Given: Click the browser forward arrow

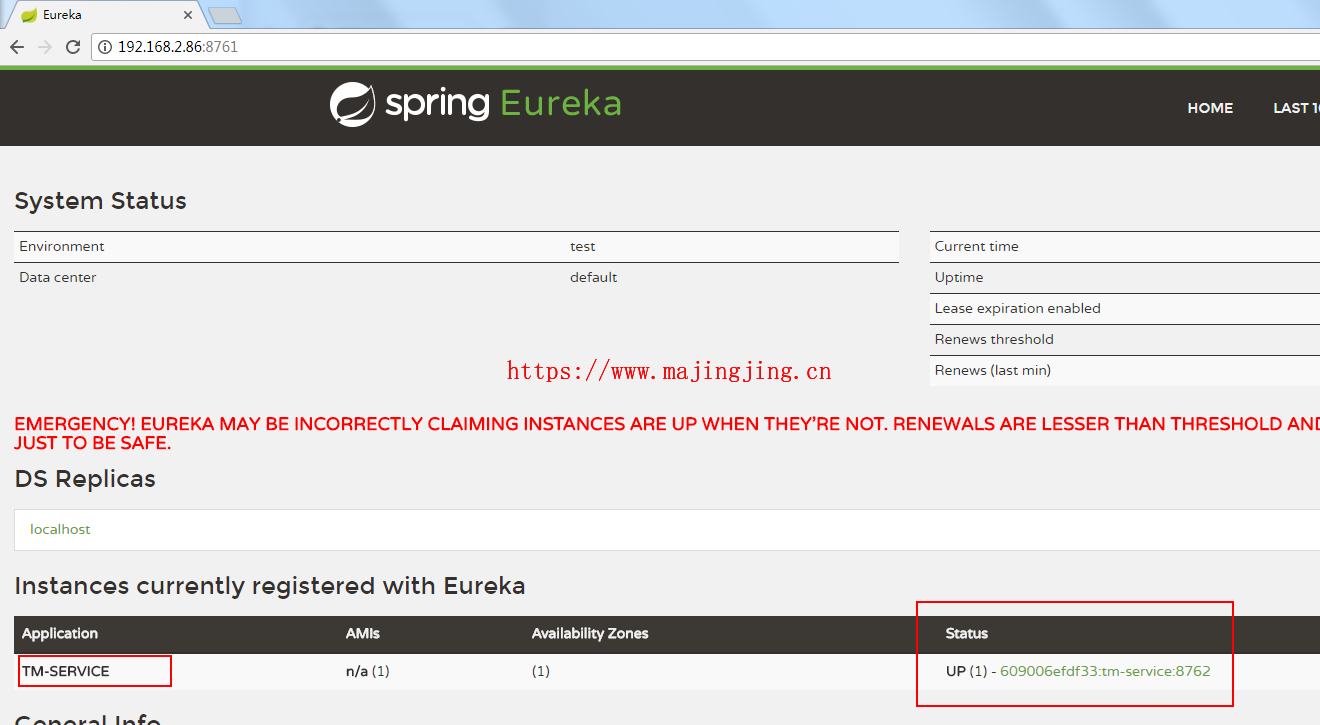Looking at the screenshot, I should [45, 47].
